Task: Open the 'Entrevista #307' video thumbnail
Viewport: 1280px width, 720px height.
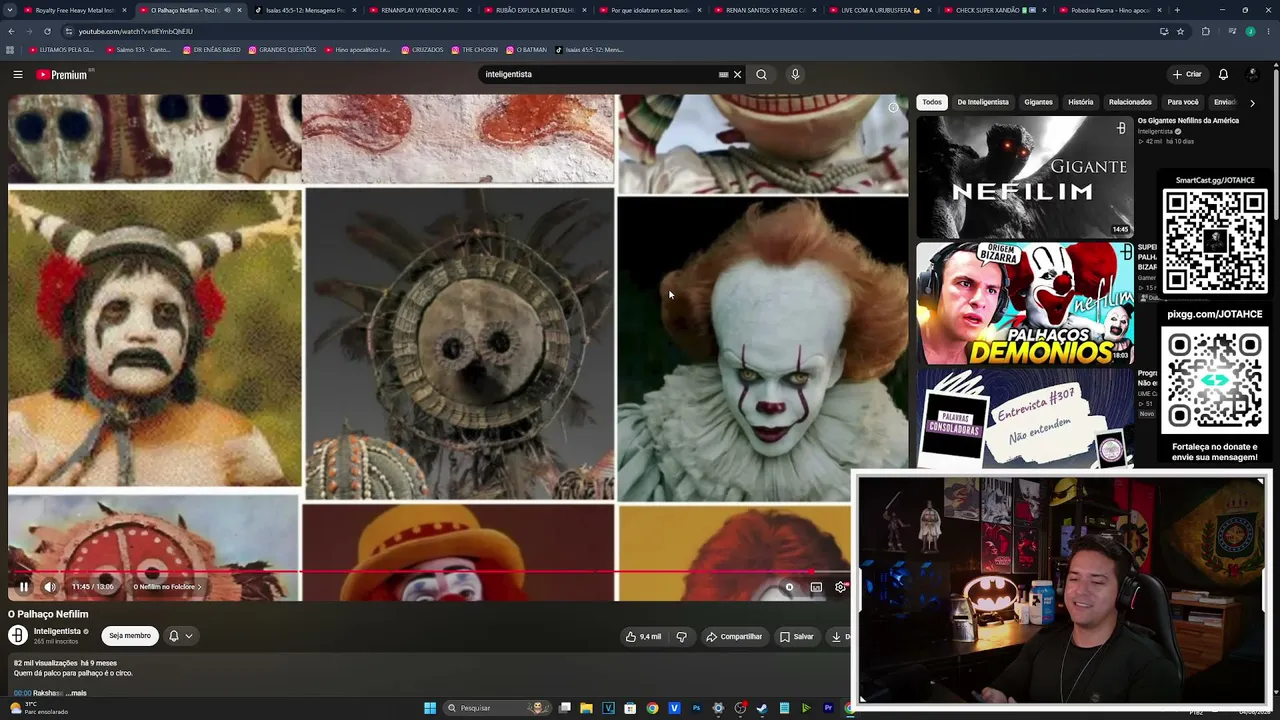Action: [1025, 418]
